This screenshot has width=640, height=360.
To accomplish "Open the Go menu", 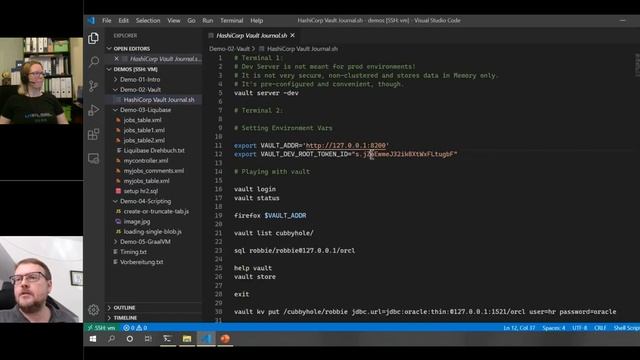I will (191, 20).
